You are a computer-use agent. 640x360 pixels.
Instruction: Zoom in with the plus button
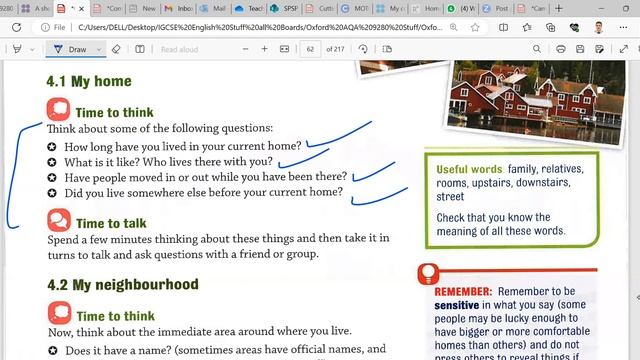[x=264, y=49]
